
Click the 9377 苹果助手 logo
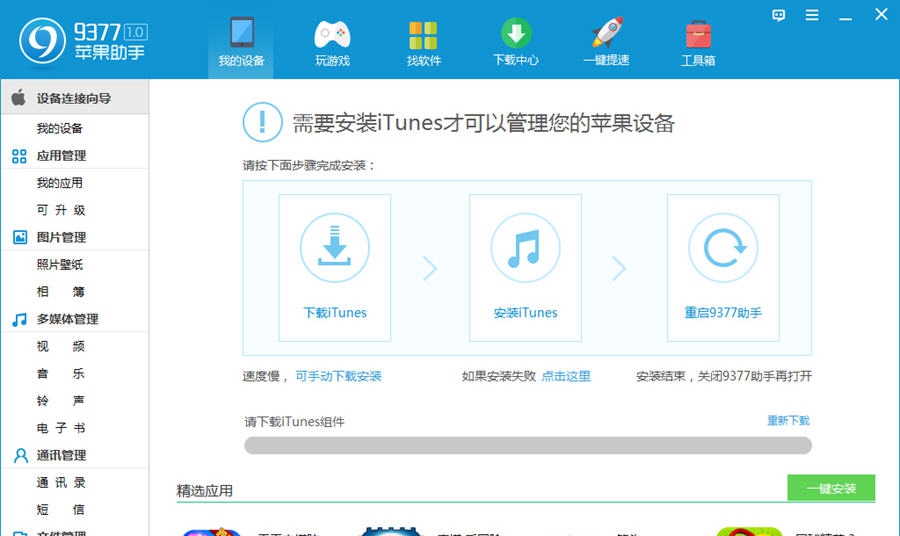click(x=83, y=41)
